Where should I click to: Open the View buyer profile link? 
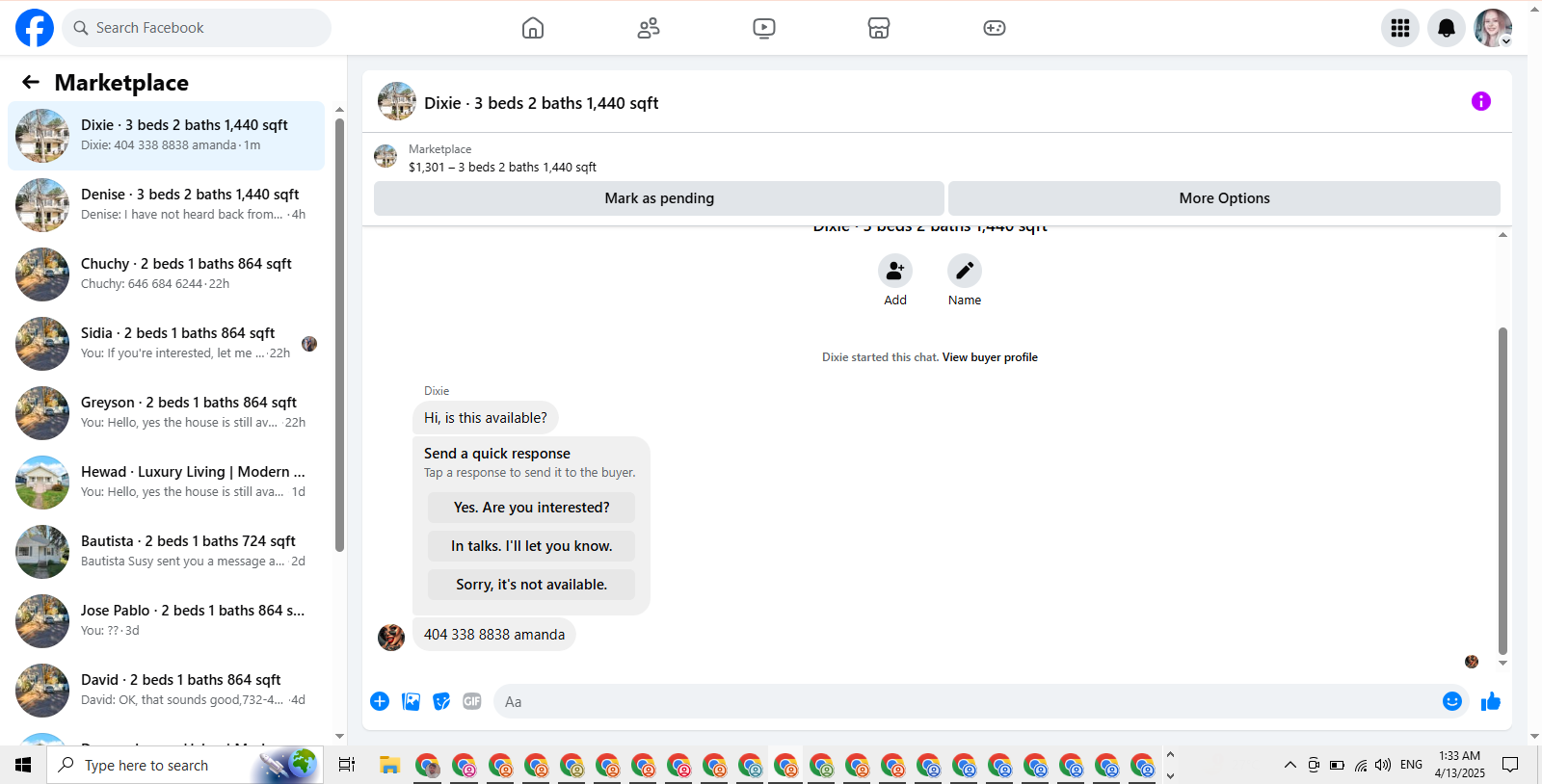coord(990,357)
